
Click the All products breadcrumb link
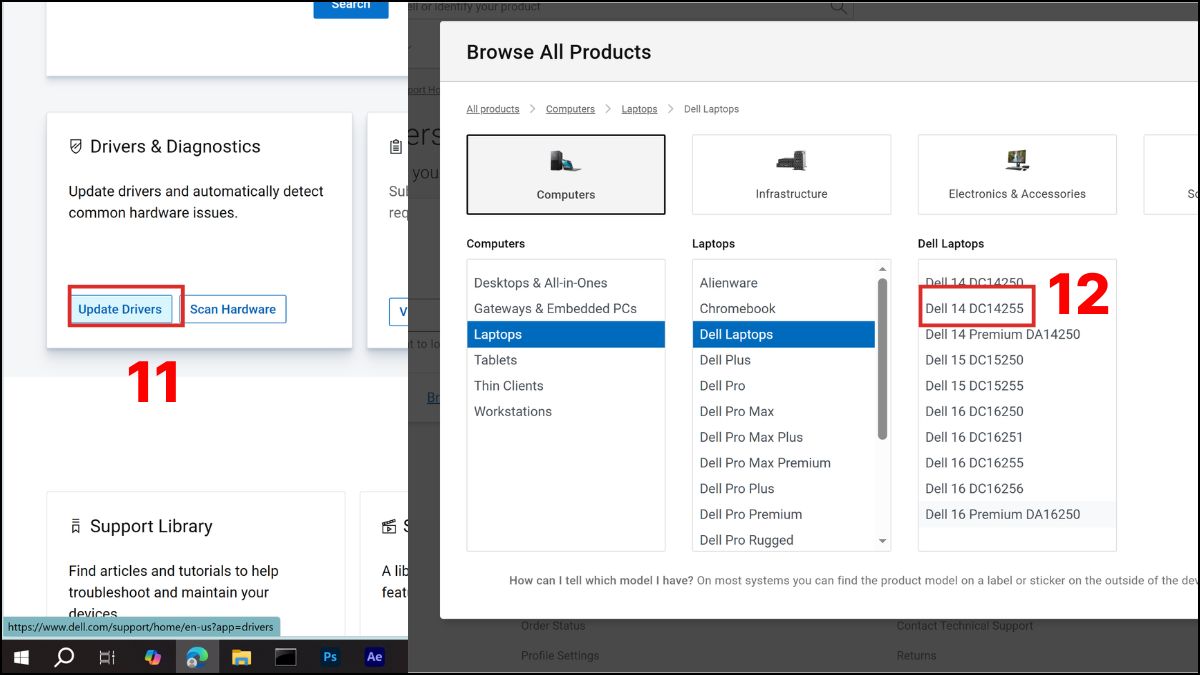(x=493, y=109)
